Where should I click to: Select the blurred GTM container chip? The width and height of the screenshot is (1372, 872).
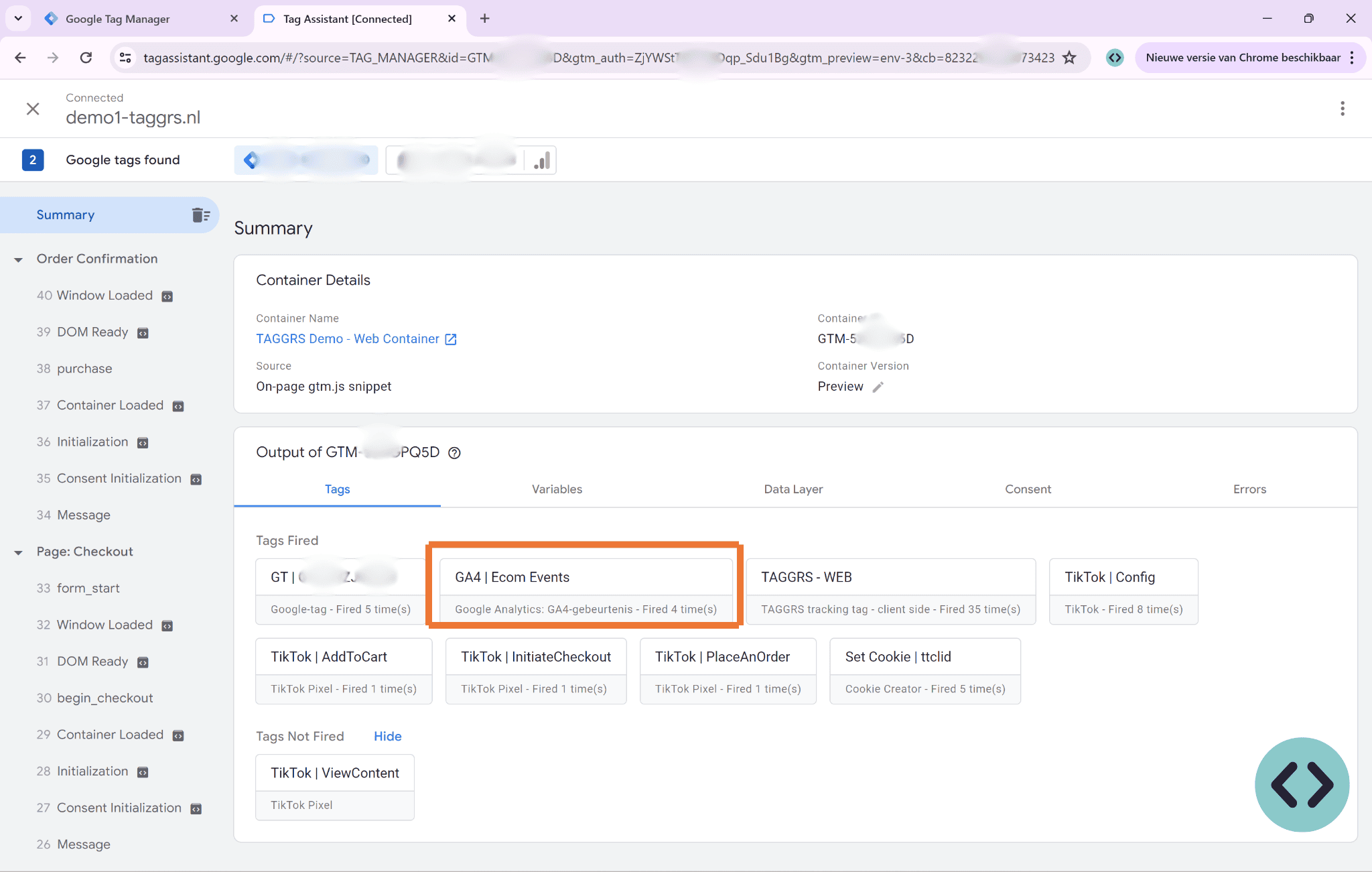306,160
